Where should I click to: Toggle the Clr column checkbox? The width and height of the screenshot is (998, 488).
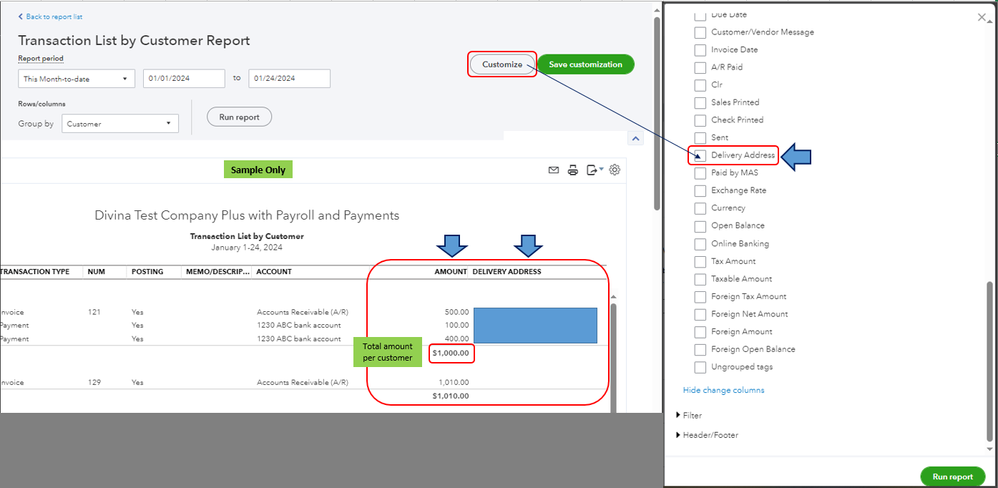pyautogui.click(x=700, y=85)
